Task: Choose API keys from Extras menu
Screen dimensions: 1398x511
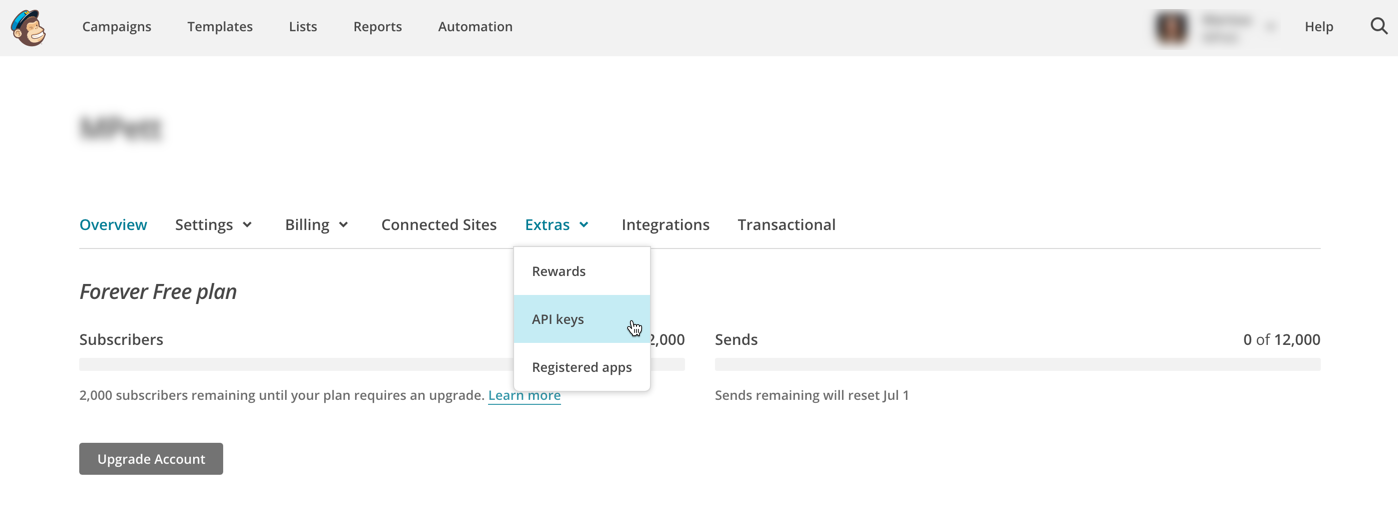Action: pyautogui.click(x=582, y=319)
